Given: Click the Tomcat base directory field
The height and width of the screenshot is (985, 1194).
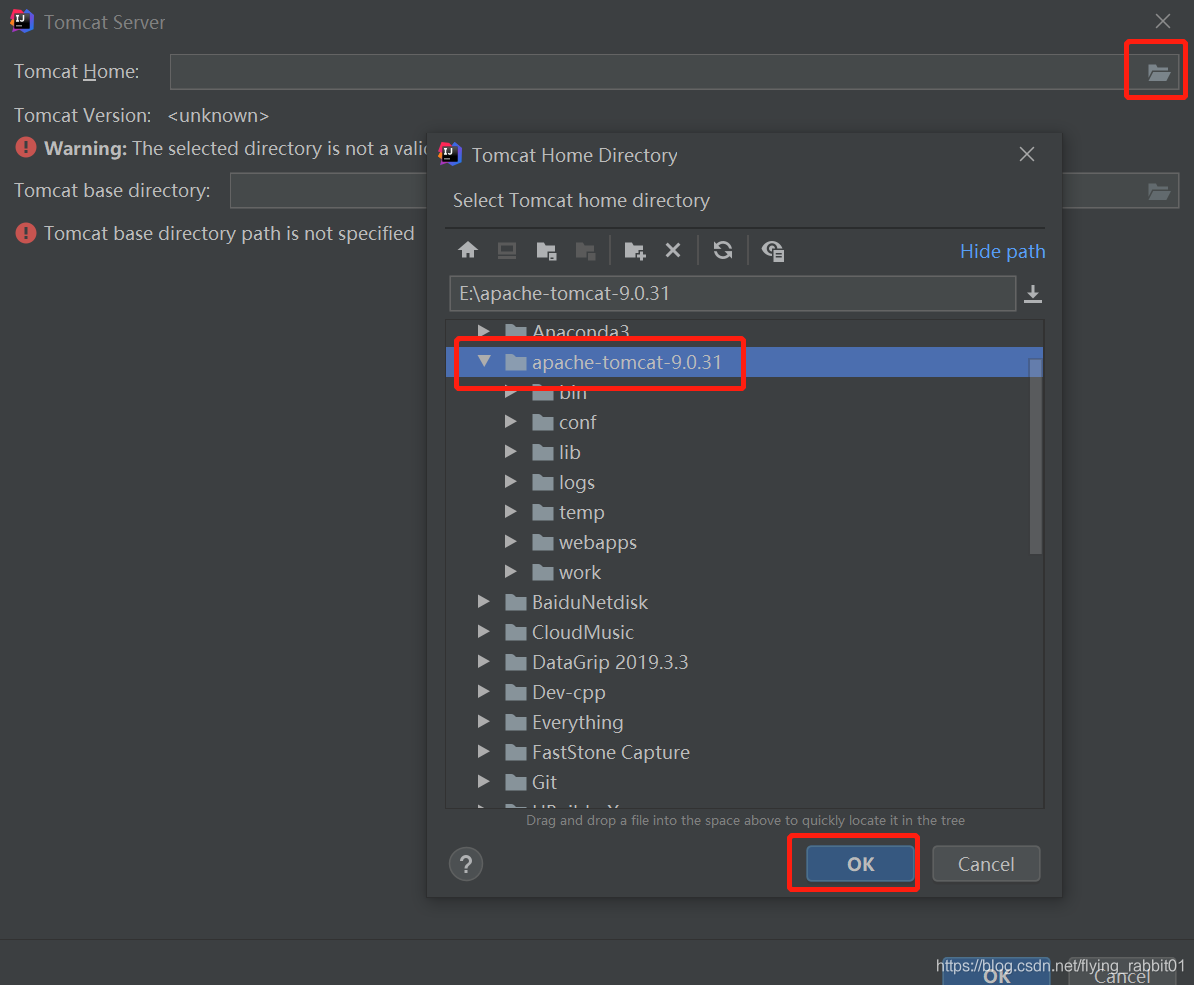Looking at the screenshot, I should pyautogui.click(x=704, y=190).
